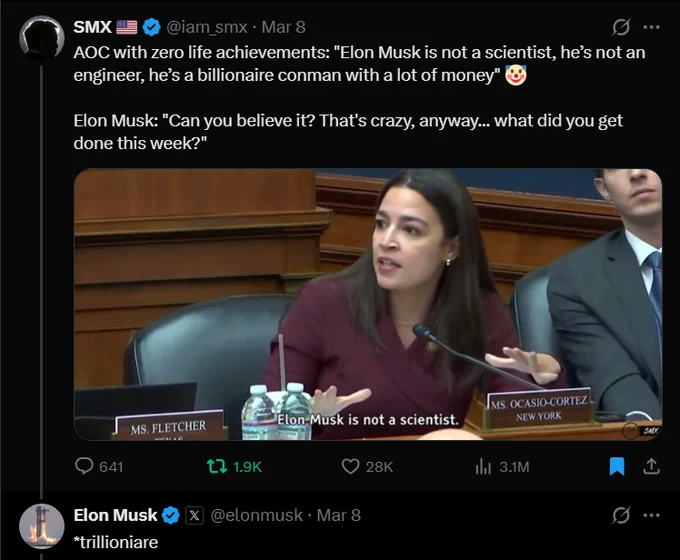Screen dimensions: 680x560
Task: Open more options menu for SMX post
Action: [651, 27]
